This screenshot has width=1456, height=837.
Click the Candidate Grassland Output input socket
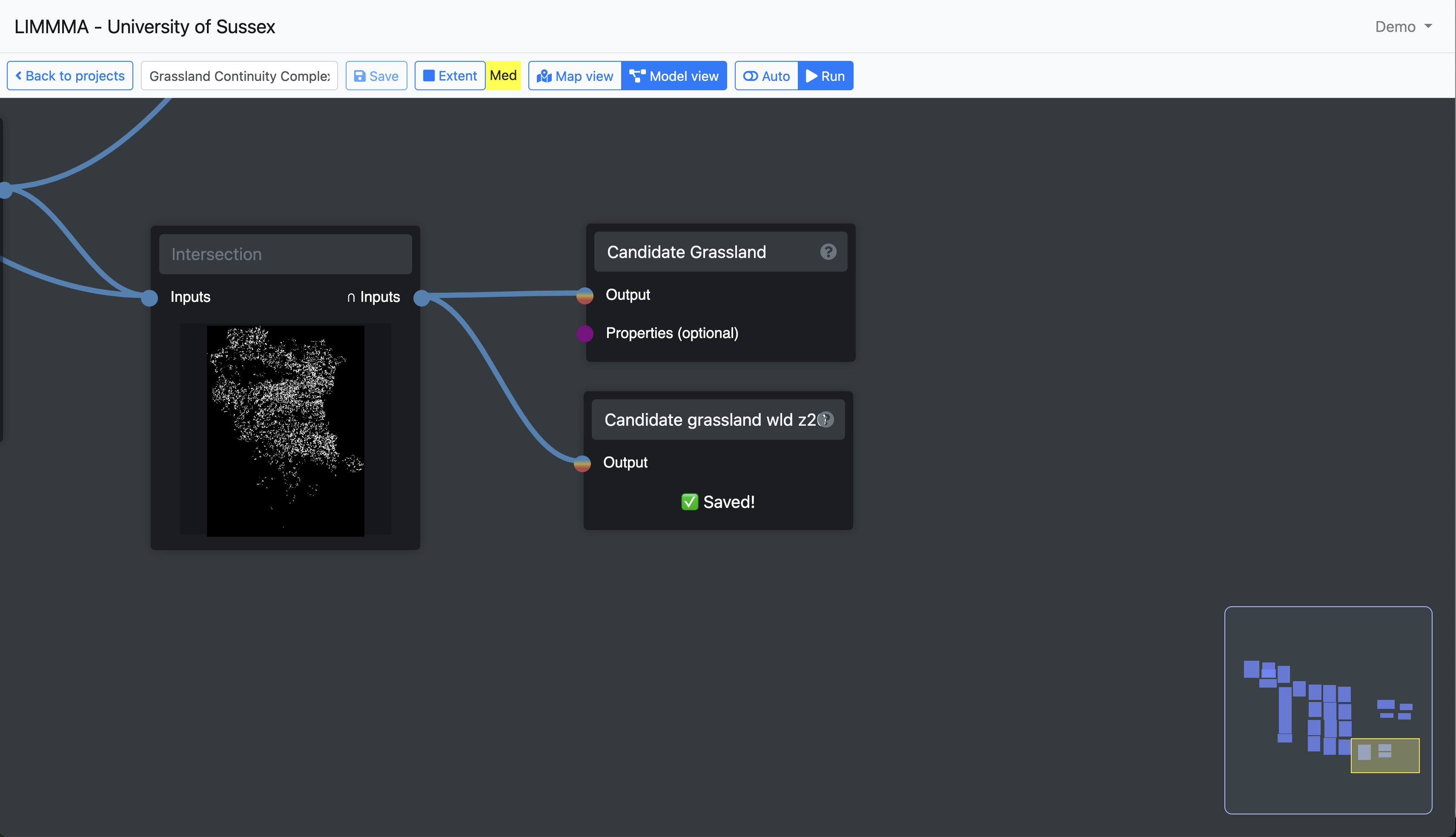[x=585, y=295]
